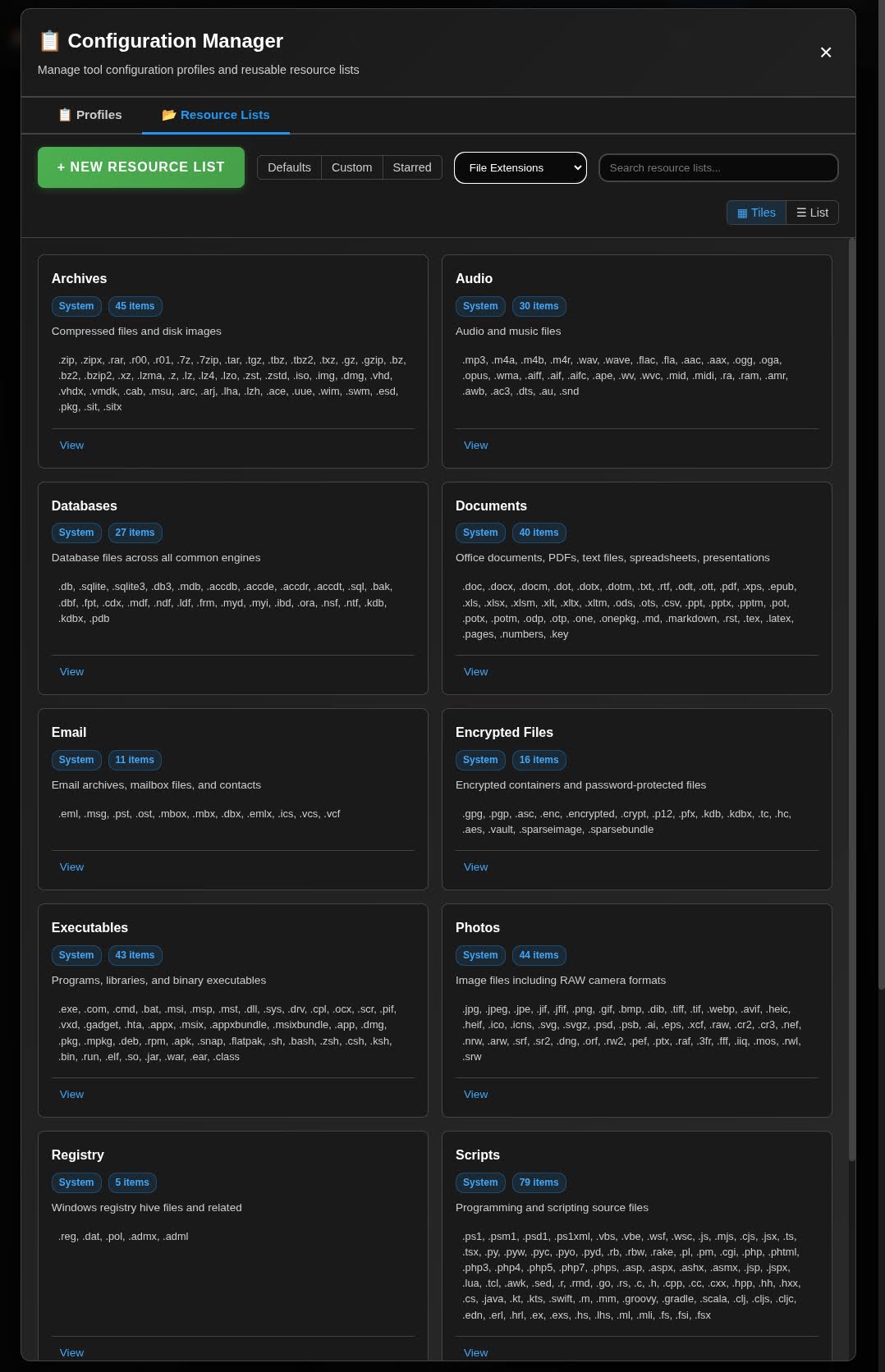Click 'Compressed files and disk images' description
This screenshot has height=1372, width=885.
tap(136, 332)
